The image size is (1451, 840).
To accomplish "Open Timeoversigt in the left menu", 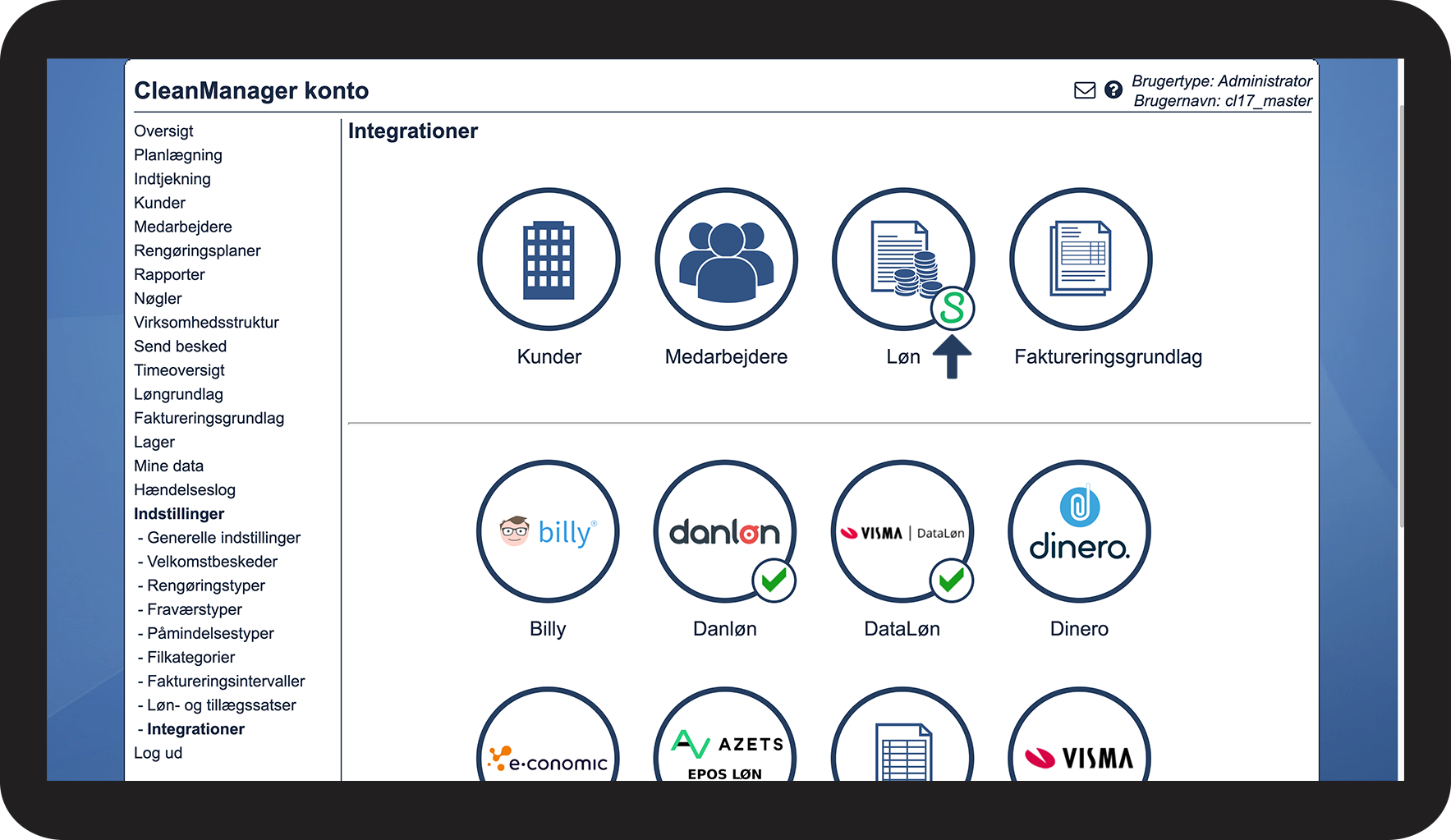I will coord(179,370).
